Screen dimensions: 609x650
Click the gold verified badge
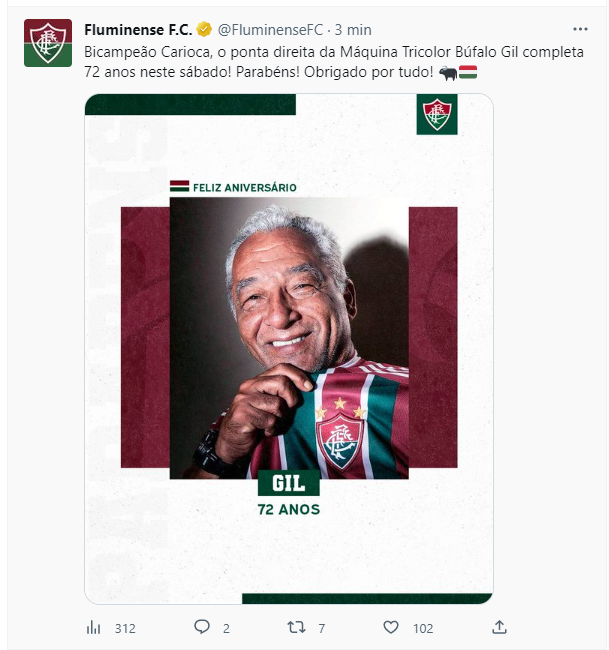(x=204, y=29)
